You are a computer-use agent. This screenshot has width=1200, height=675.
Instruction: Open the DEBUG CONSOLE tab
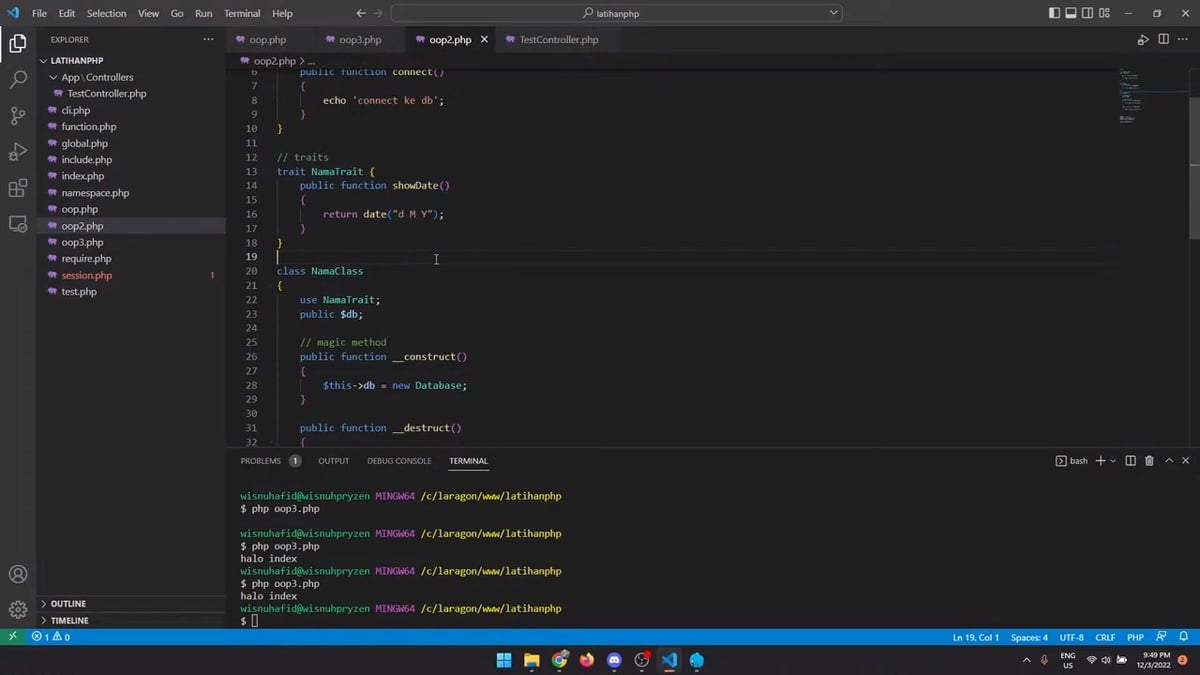399,461
